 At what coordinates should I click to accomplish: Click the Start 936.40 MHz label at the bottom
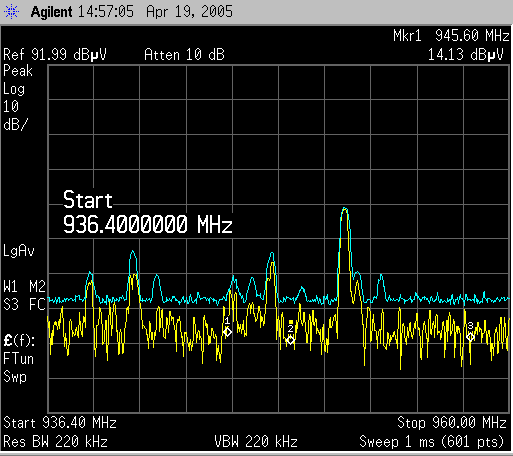point(60,423)
